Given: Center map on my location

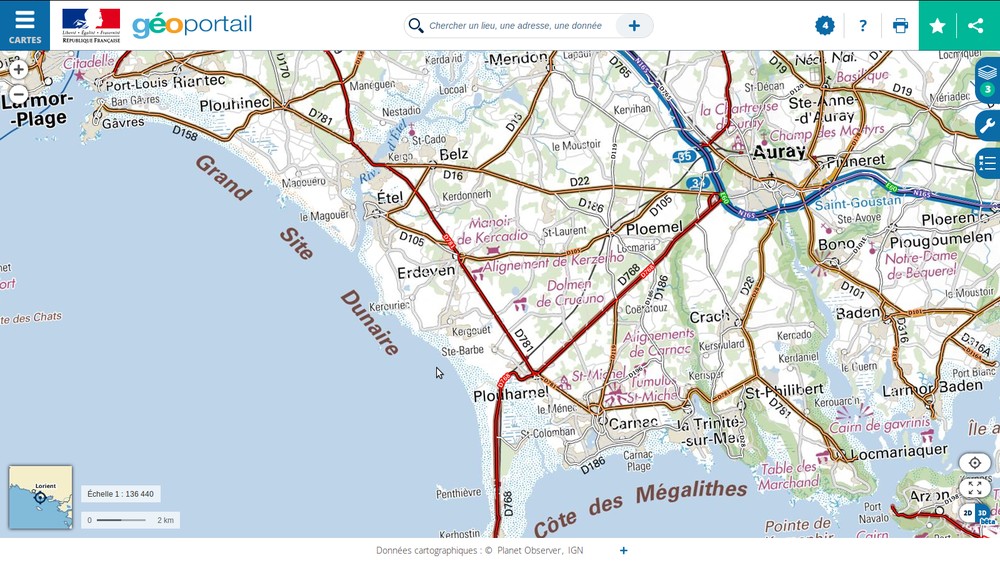Looking at the screenshot, I should click(x=974, y=463).
